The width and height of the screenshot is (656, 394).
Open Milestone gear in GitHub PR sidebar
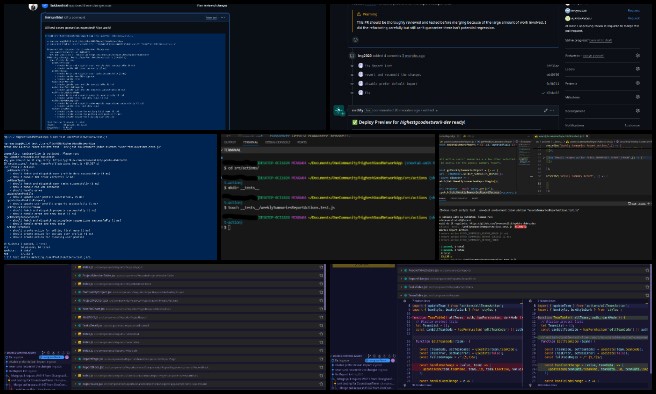tap(638, 97)
